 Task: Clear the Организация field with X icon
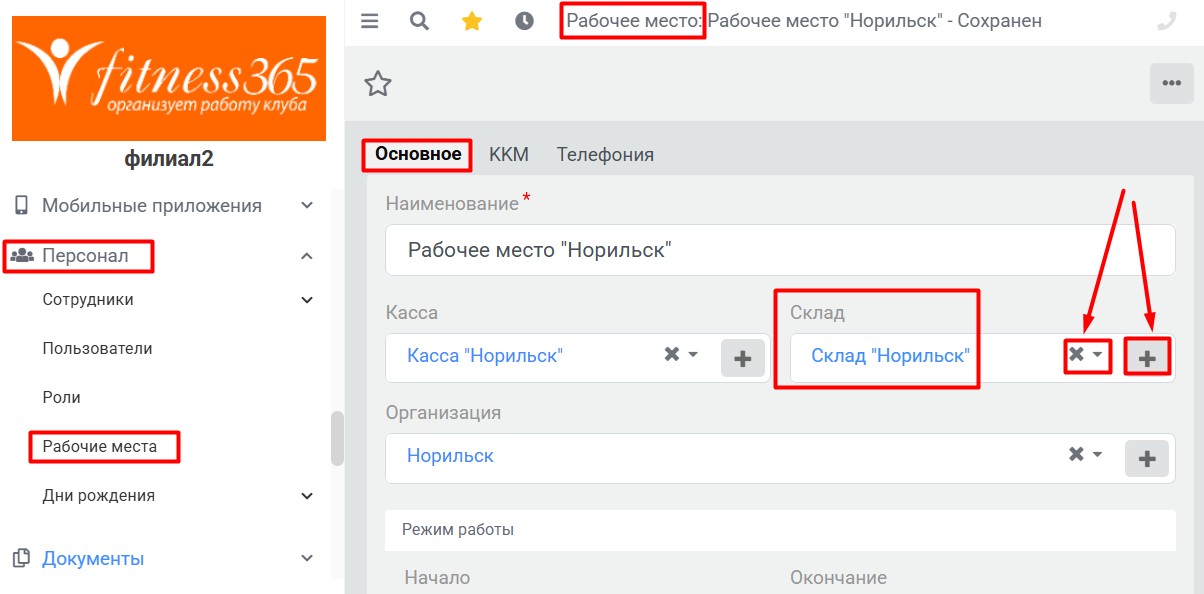(1076, 454)
